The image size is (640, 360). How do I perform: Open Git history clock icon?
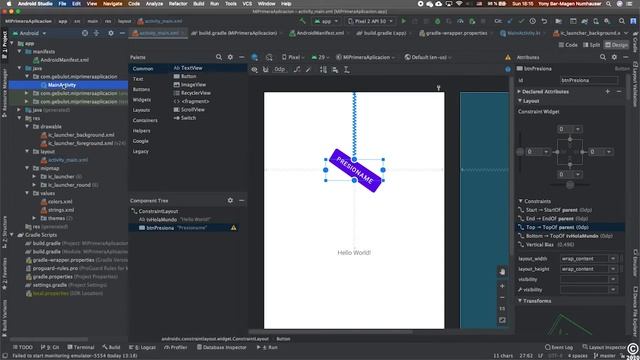click(x=533, y=21)
